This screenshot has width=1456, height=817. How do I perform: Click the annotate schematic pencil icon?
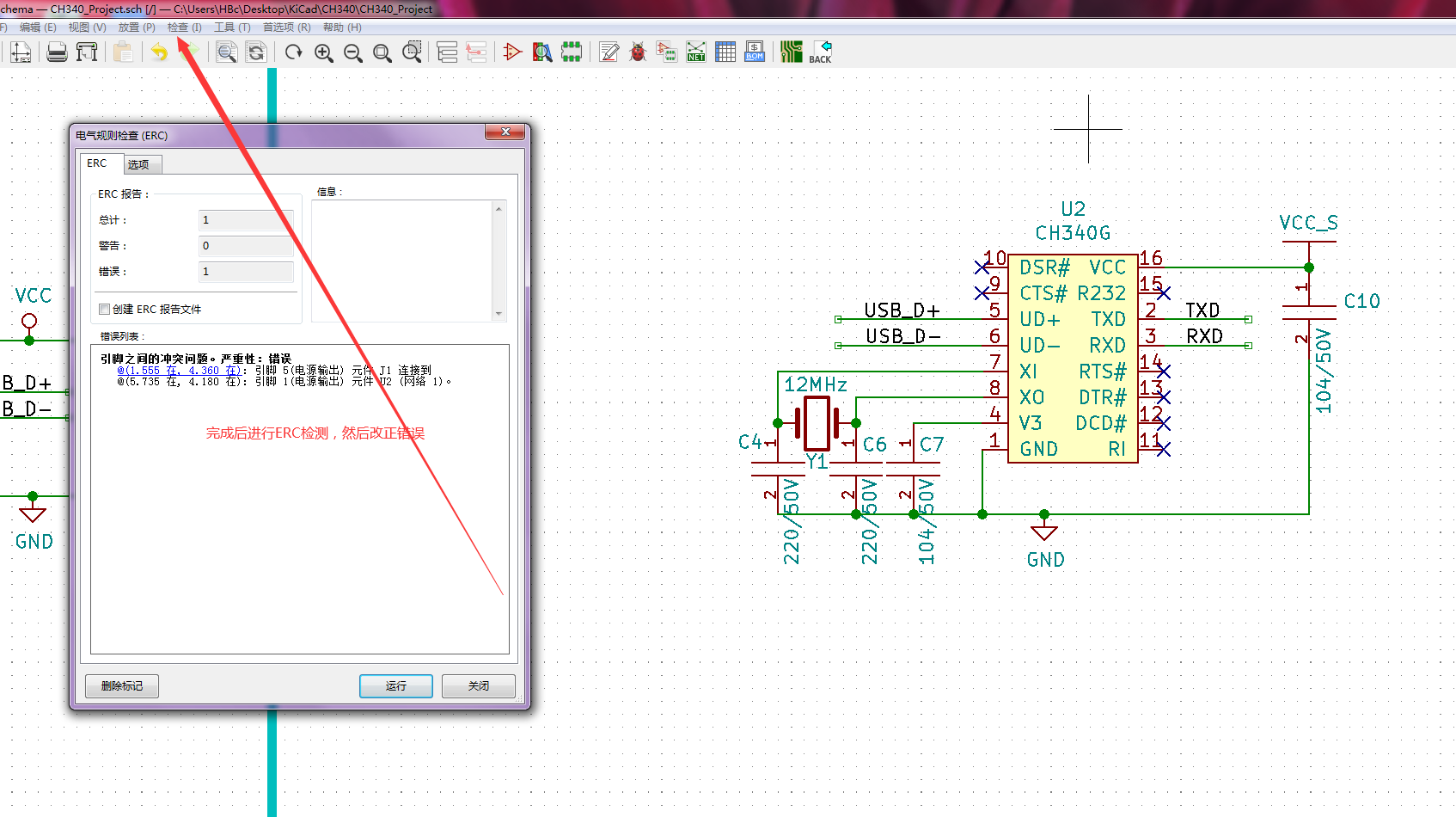(x=609, y=52)
